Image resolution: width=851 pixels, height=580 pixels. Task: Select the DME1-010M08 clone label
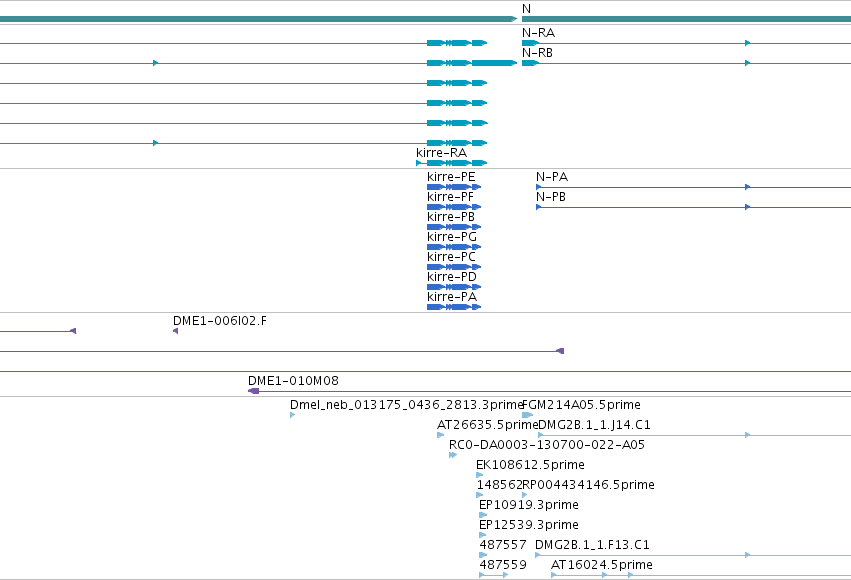(293, 381)
